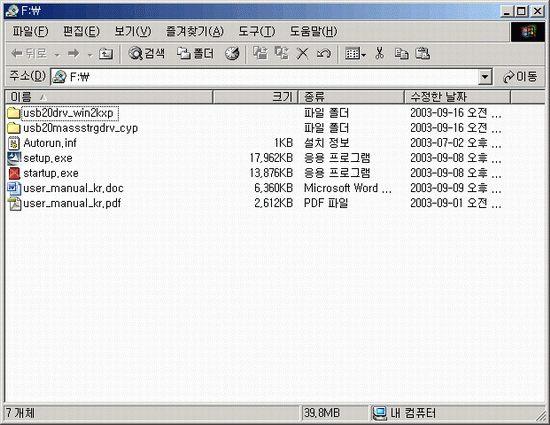Click the 2,612KB size value

coord(274,203)
